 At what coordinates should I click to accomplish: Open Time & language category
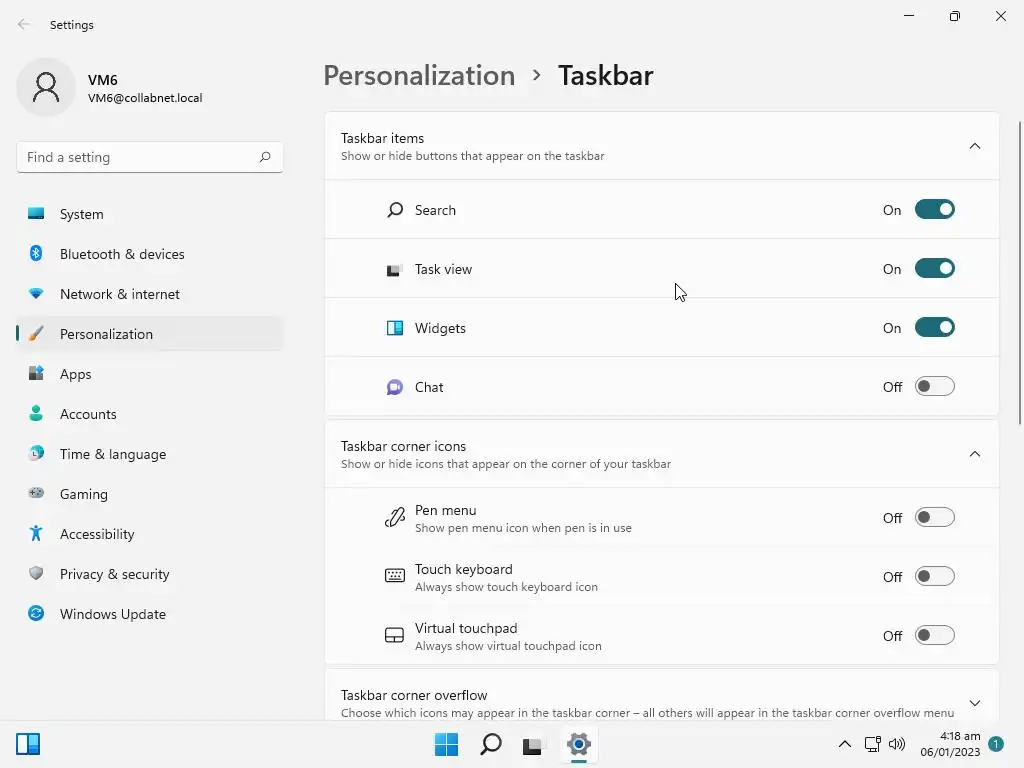[x=150, y=454]
